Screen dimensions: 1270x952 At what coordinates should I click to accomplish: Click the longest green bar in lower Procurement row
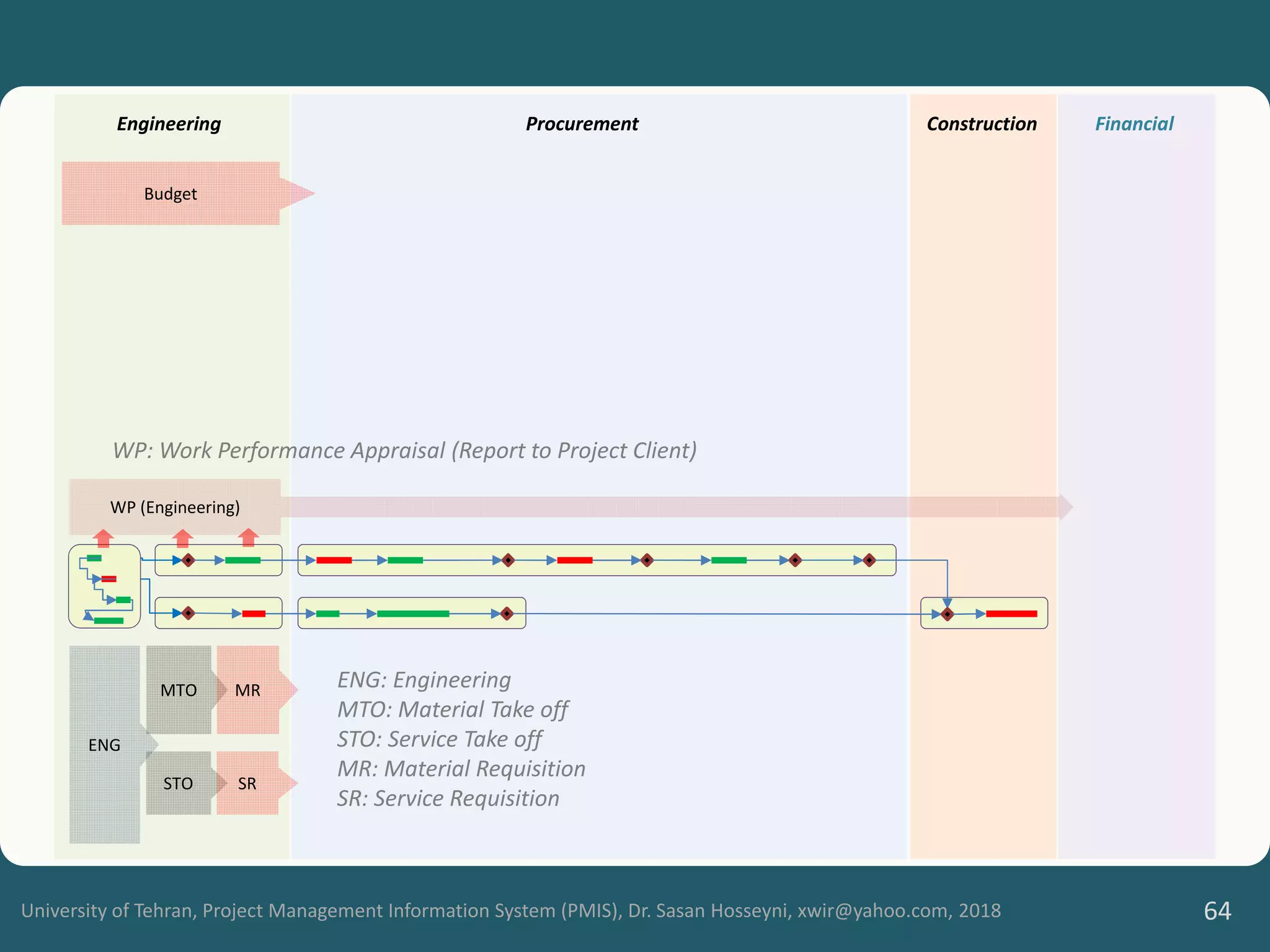413,614
